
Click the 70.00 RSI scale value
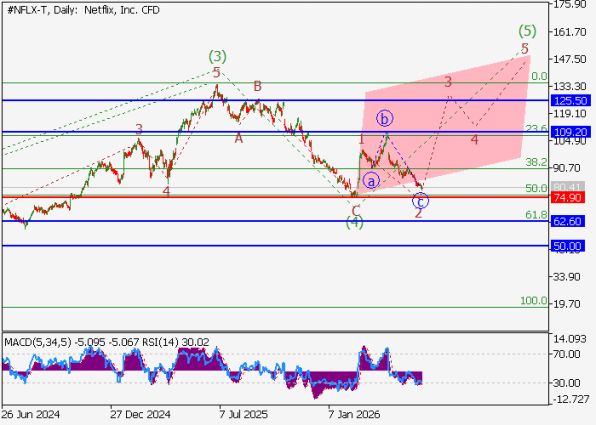566,354
